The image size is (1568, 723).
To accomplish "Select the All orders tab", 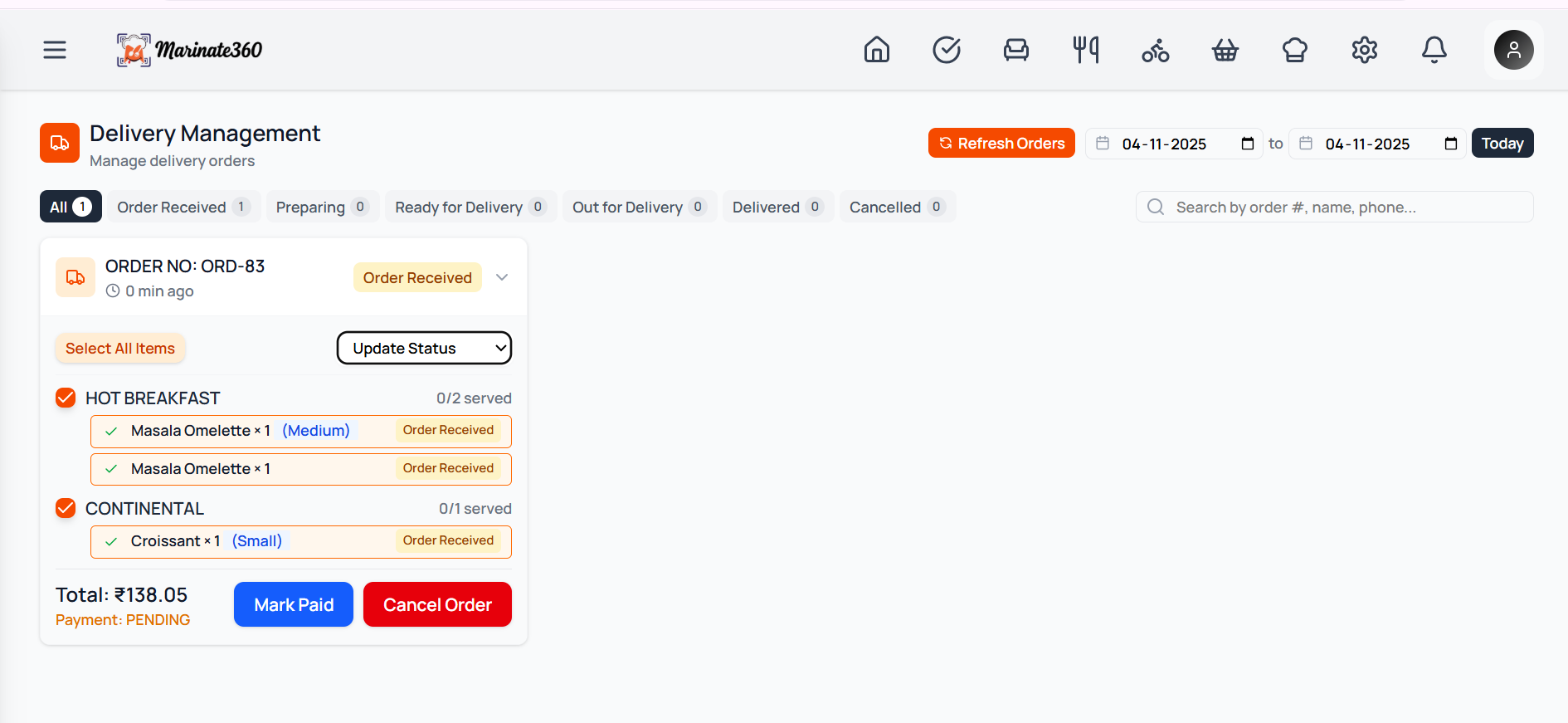I will tap(71, 207).
